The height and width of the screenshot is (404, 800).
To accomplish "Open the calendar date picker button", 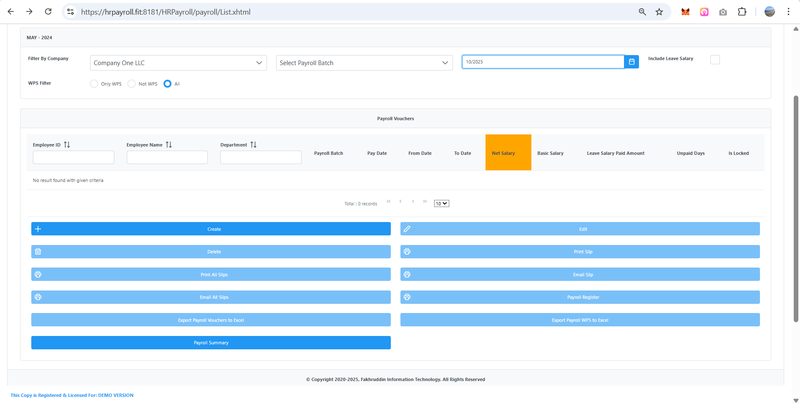I will [x=632, y=62].
